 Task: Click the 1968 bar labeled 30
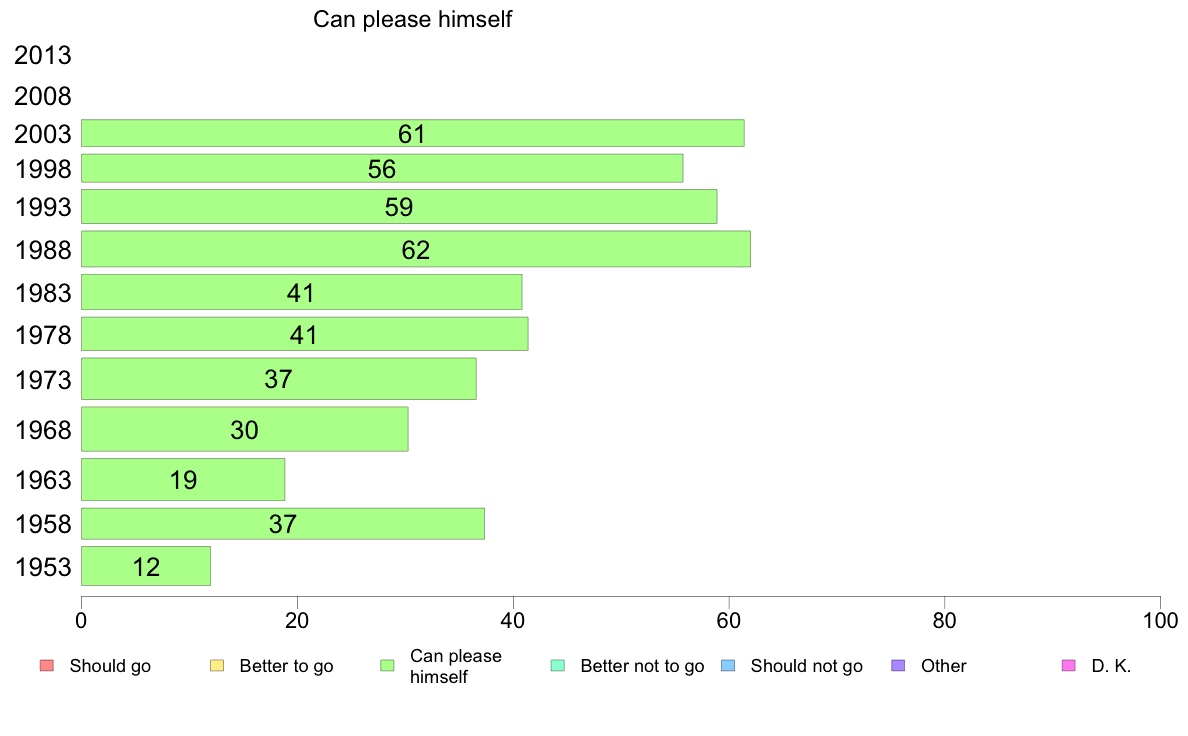[x=245, y=430]
